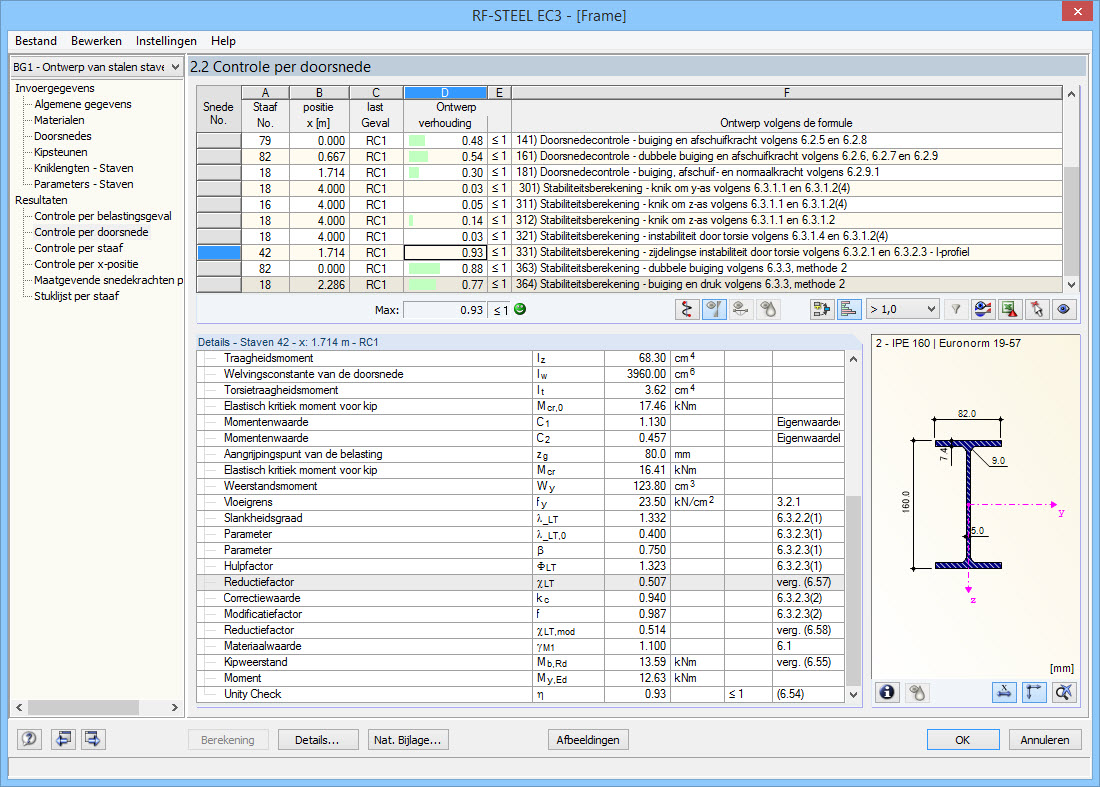The image size is (1101, 788).
Task: Open the BG1 design case dropdown
Action: pos(95,67)
